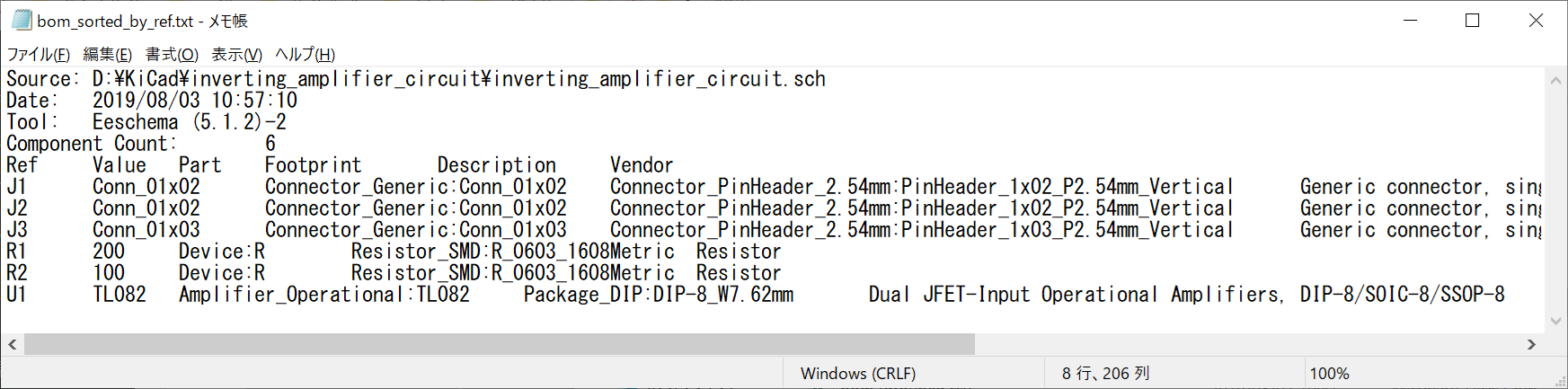Close the bom_sorted_by_ref.txt window
This screenshot has width=1568, height=389.
pos(1536,20)
